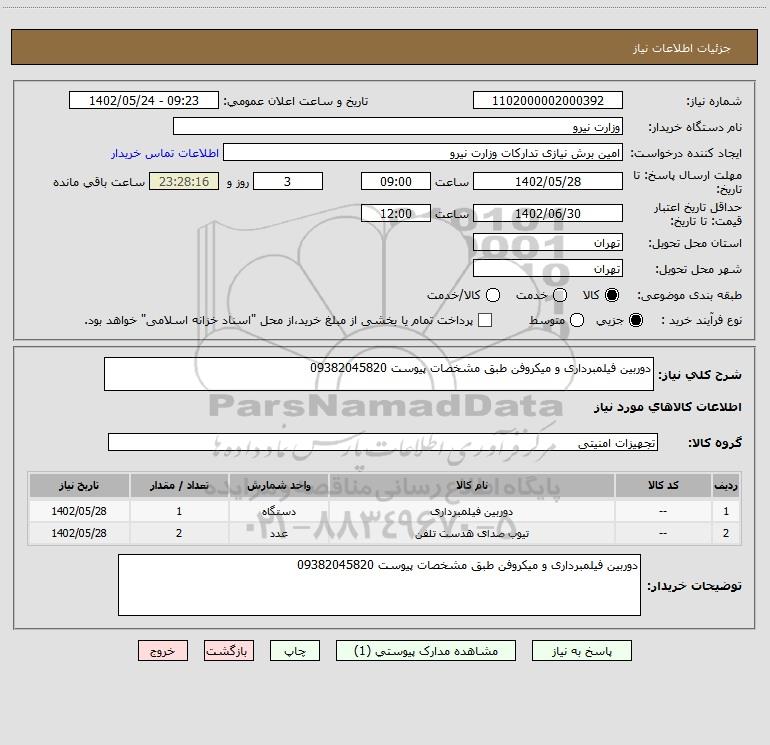Viewport: 770px width, 745px height.
Task: Click the جزئیات اطلاعات نیاز header title
Action: (x=682, y=48)
